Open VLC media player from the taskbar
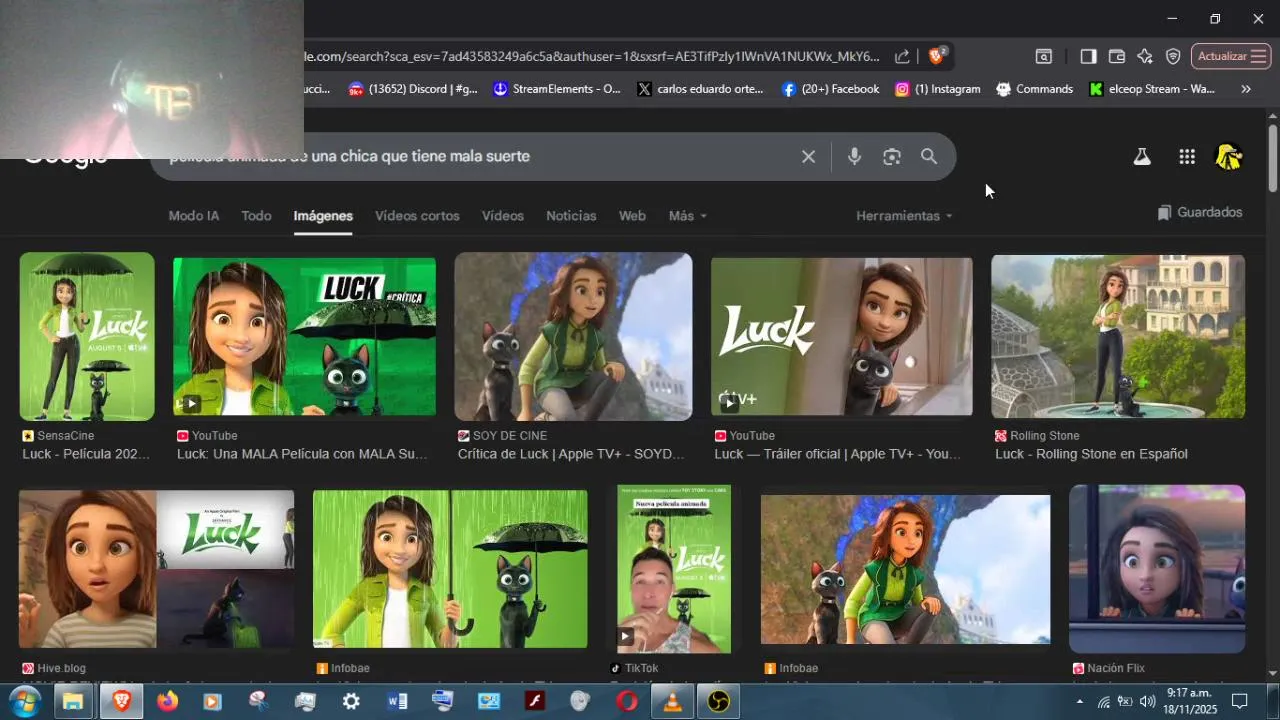This screenshot has width=1280, height=720. coord(673,701)
